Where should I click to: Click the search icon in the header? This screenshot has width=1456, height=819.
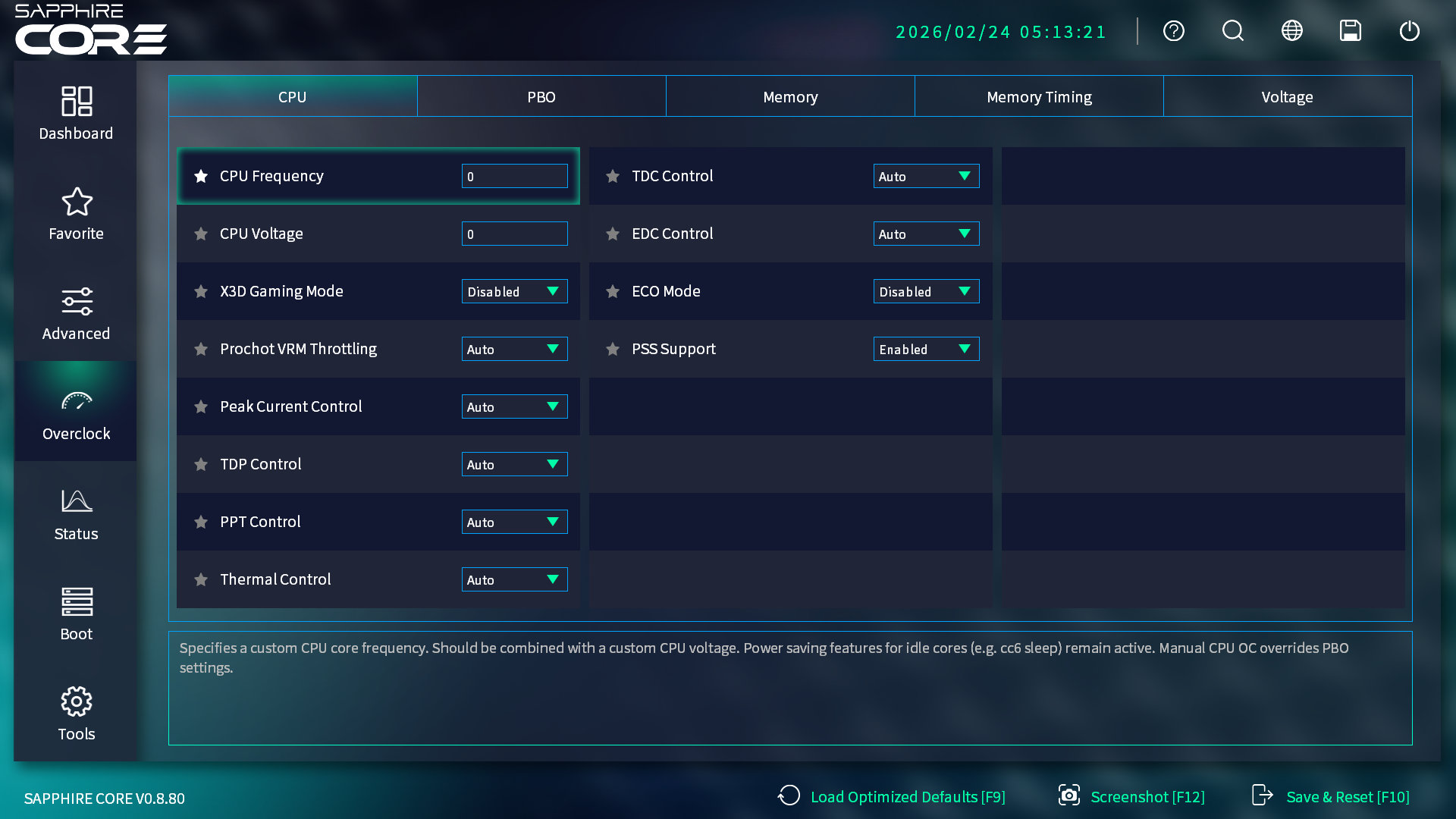click(1232, 31)
